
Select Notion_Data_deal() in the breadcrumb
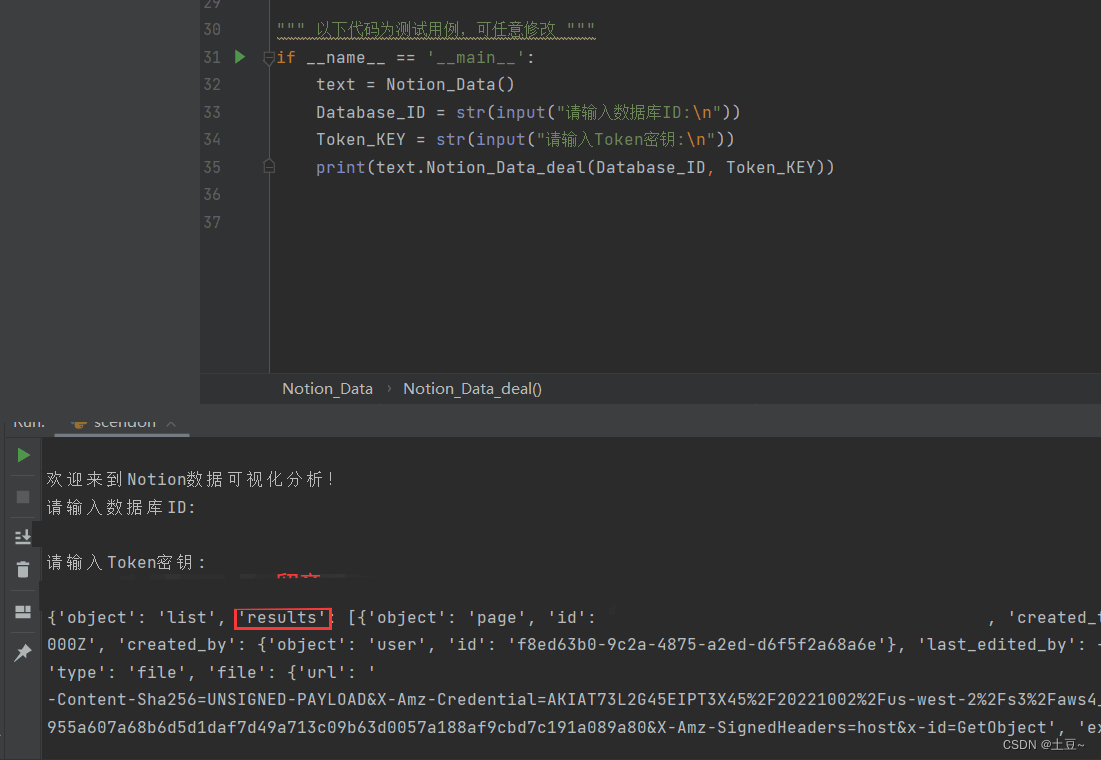coord(472,388)
